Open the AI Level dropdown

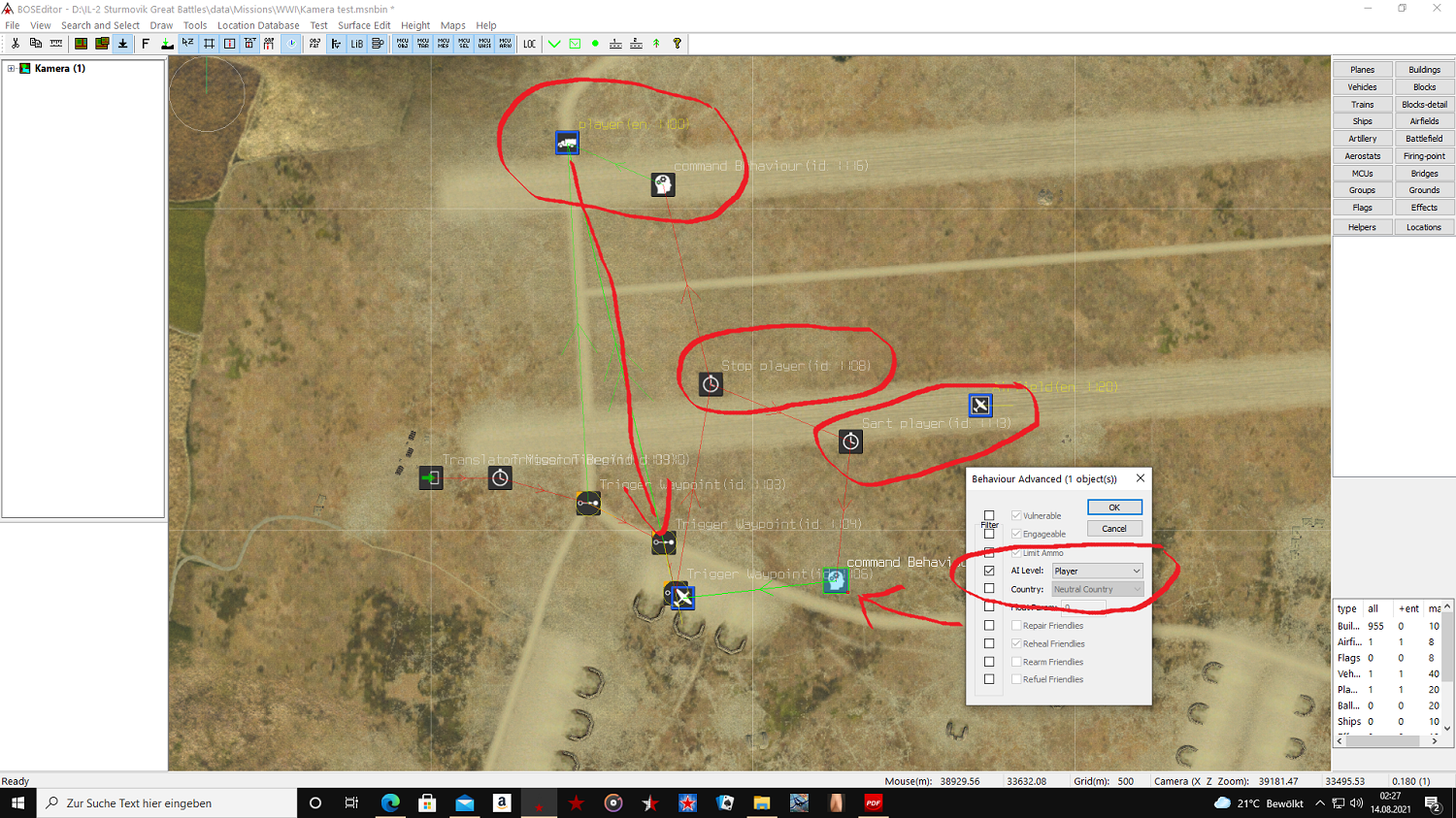[x=1098, y=571]
